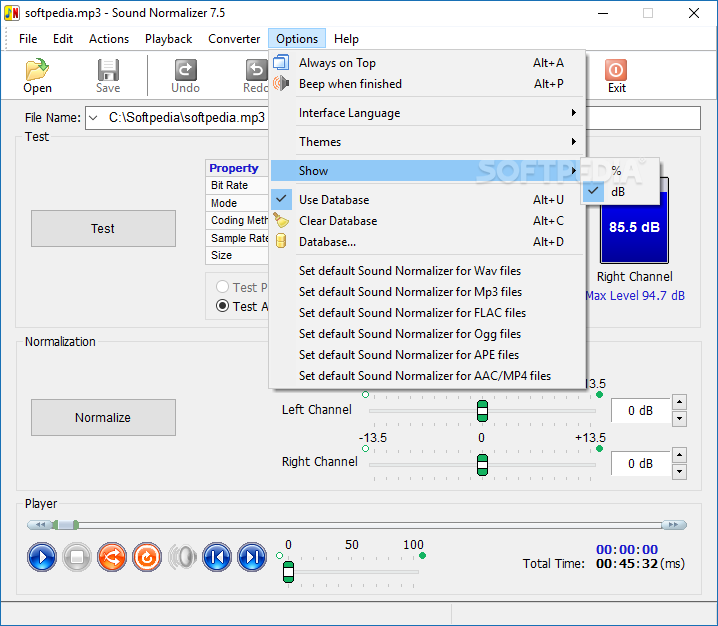Click the orange shuffle player button
This screenshot has width=718, height=626.
[112, 557]
